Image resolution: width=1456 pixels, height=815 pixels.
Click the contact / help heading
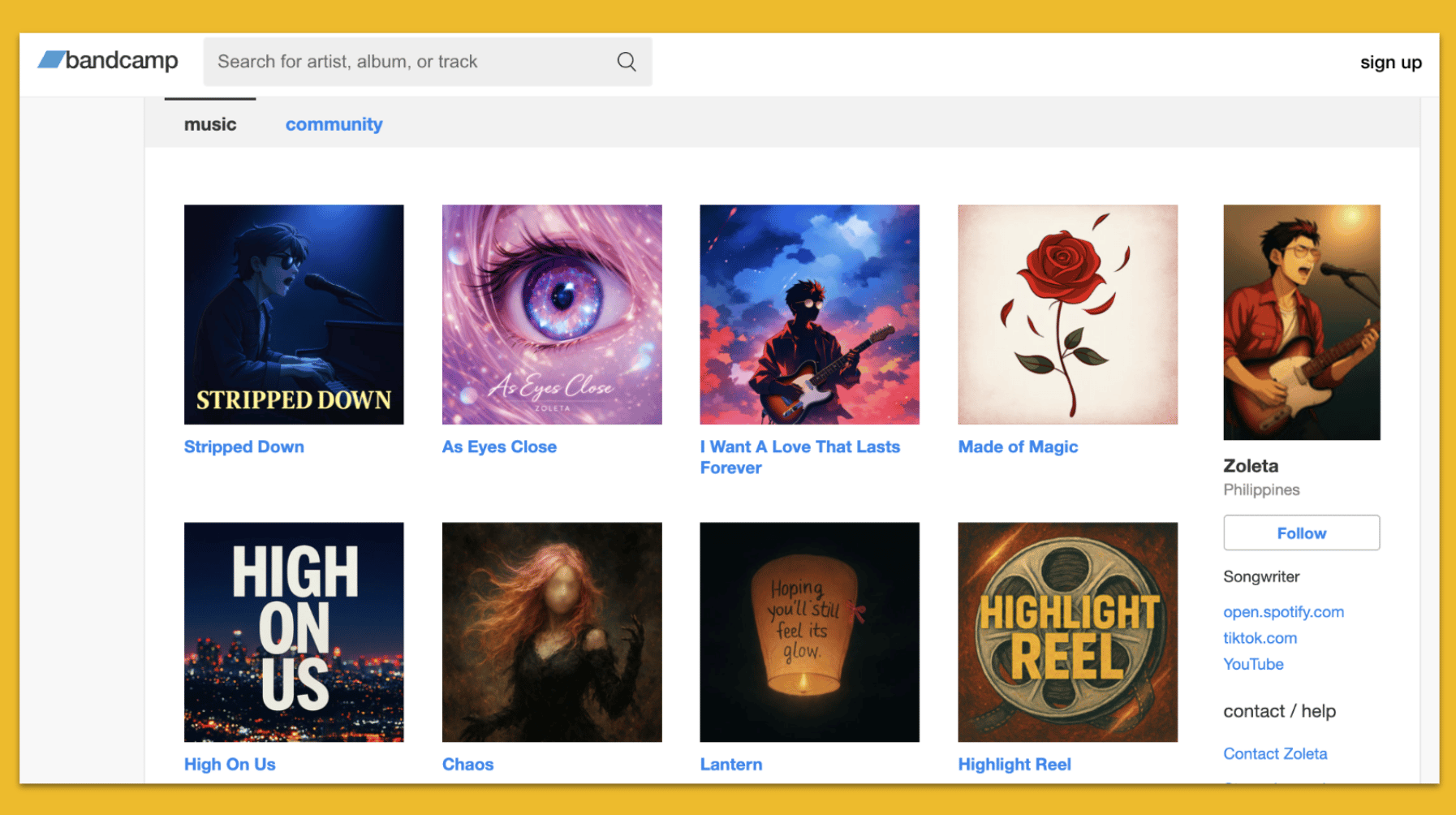point(1279,711)
